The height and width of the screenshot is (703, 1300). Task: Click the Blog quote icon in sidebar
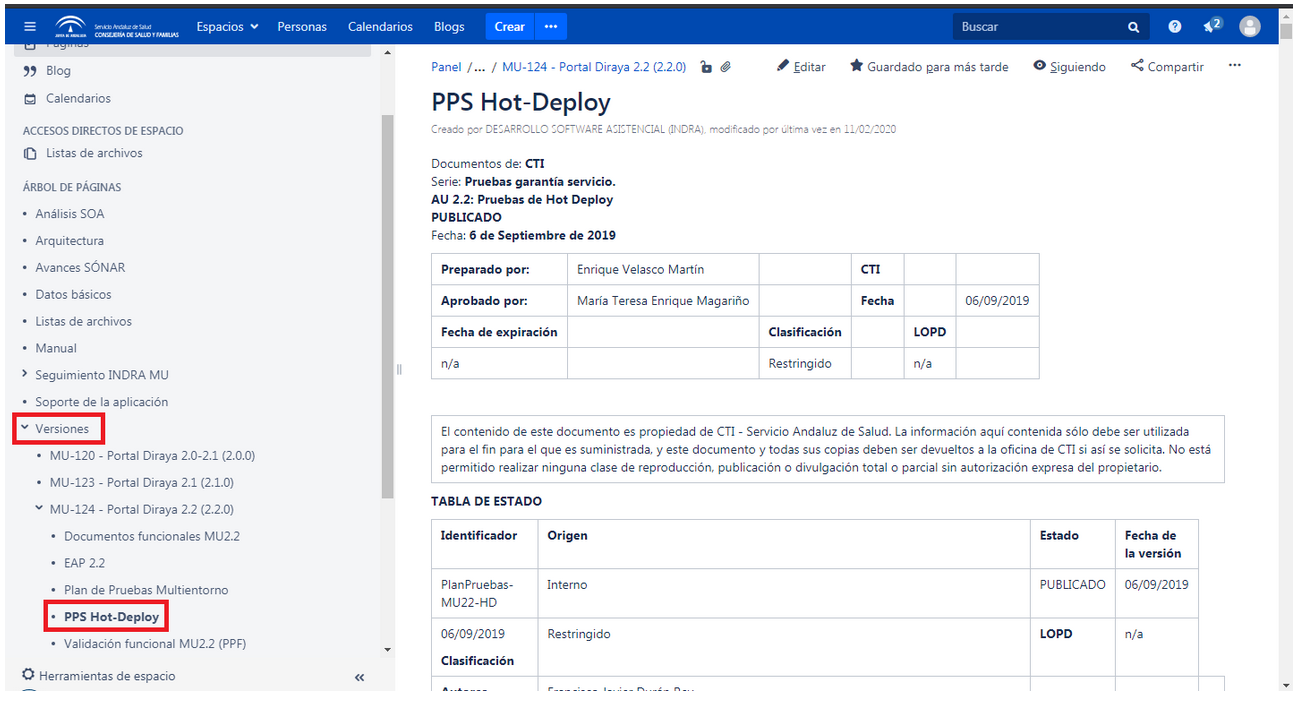tap(30, 71)
